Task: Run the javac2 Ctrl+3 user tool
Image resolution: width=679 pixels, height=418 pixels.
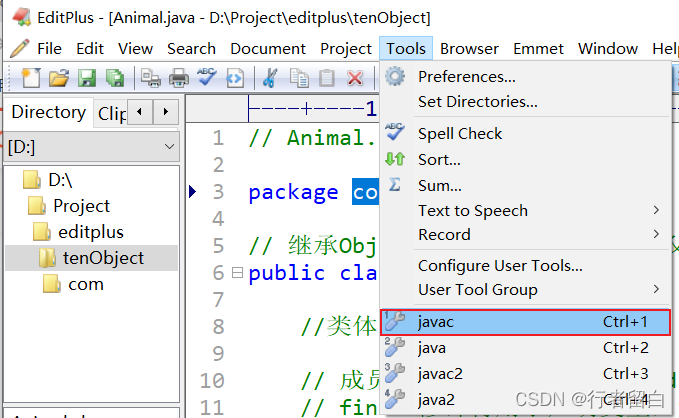Action: point(526,373)
